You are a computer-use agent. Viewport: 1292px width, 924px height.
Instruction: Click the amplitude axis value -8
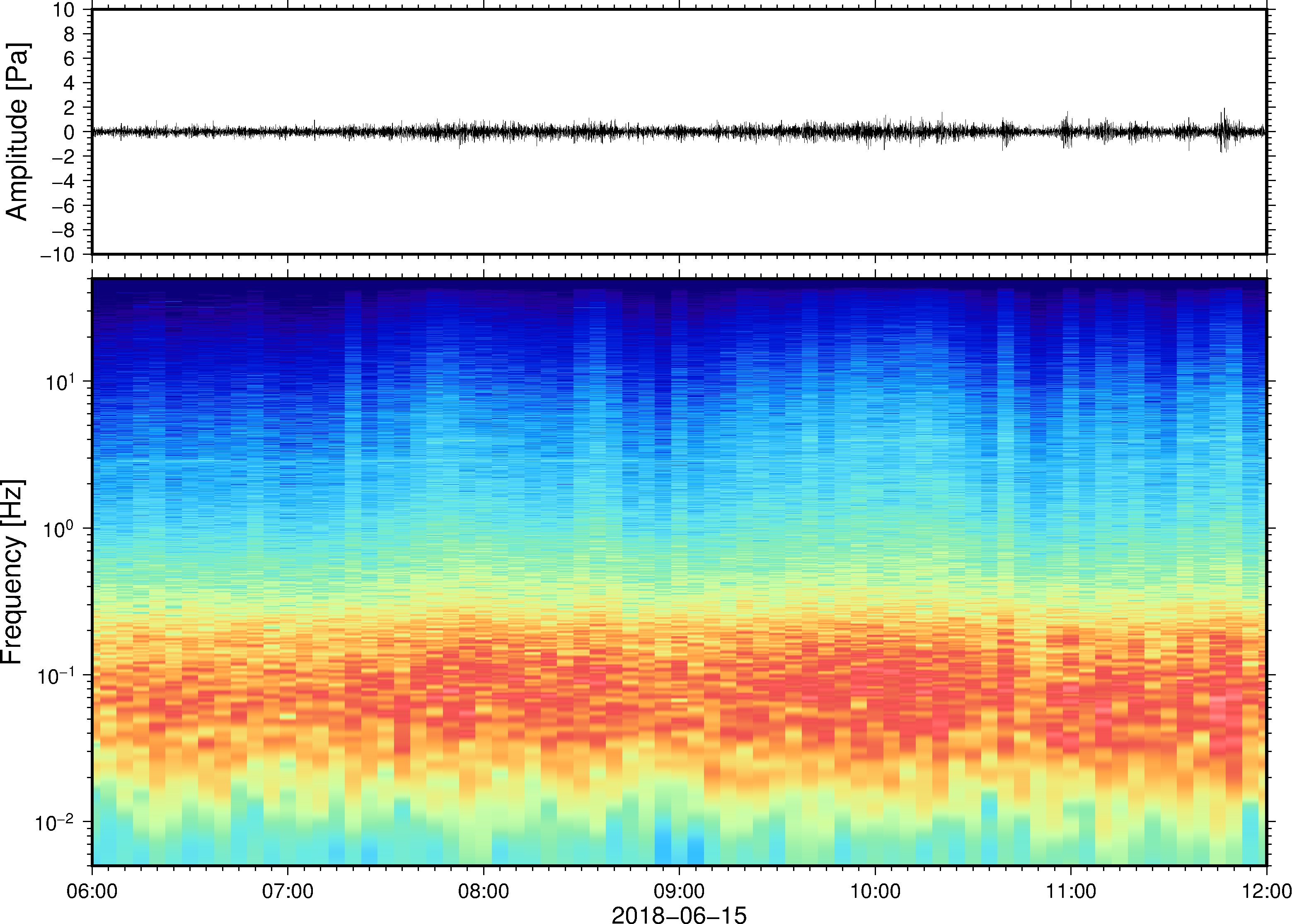click(64, 230)
